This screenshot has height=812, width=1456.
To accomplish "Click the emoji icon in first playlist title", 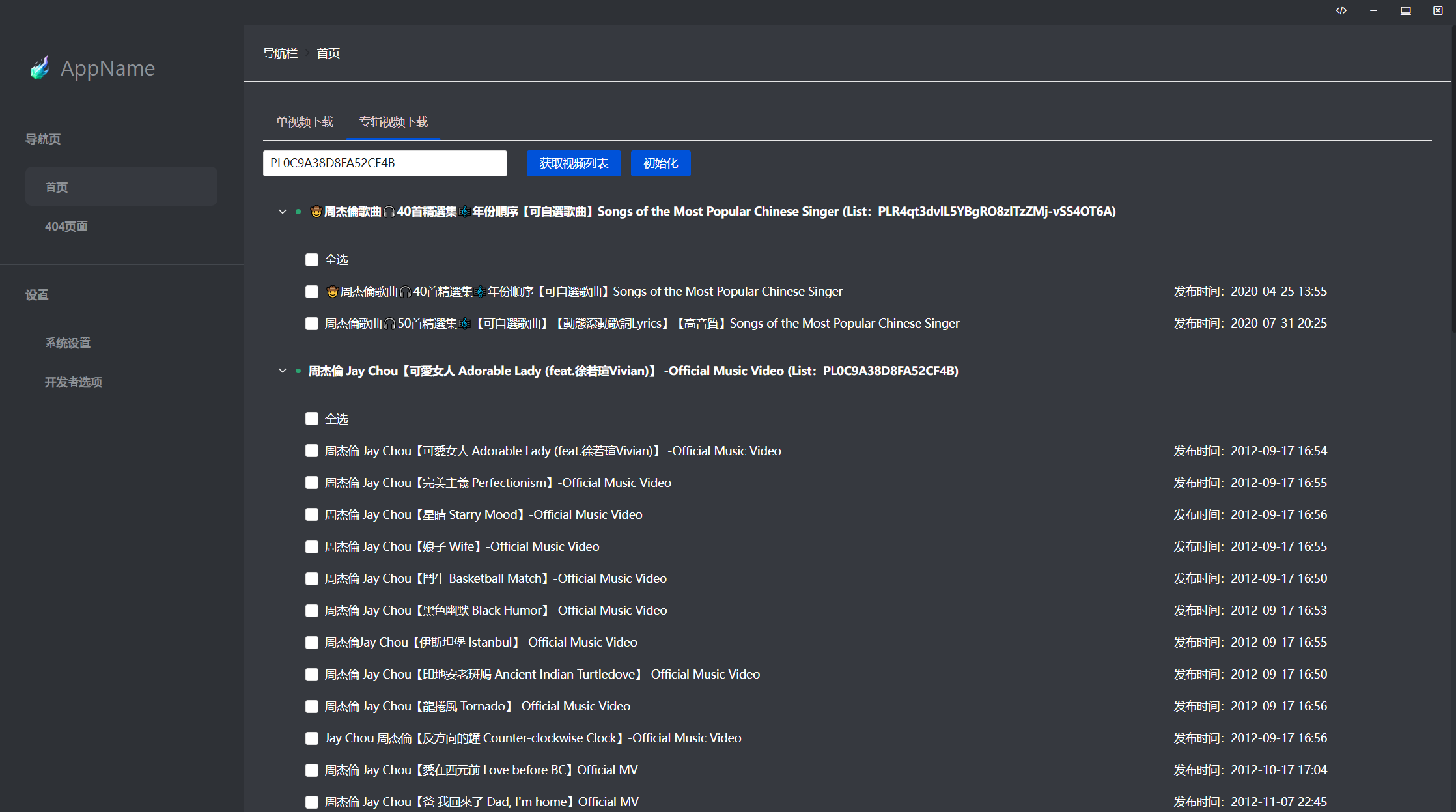I will (x=316, y=212).
